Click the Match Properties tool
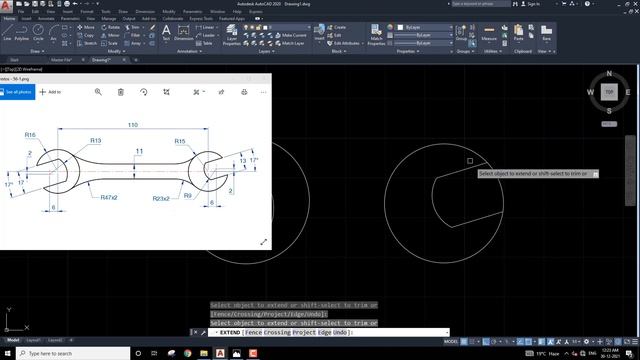The height and width of the screenshot is (360, 640). click(376, 35)
